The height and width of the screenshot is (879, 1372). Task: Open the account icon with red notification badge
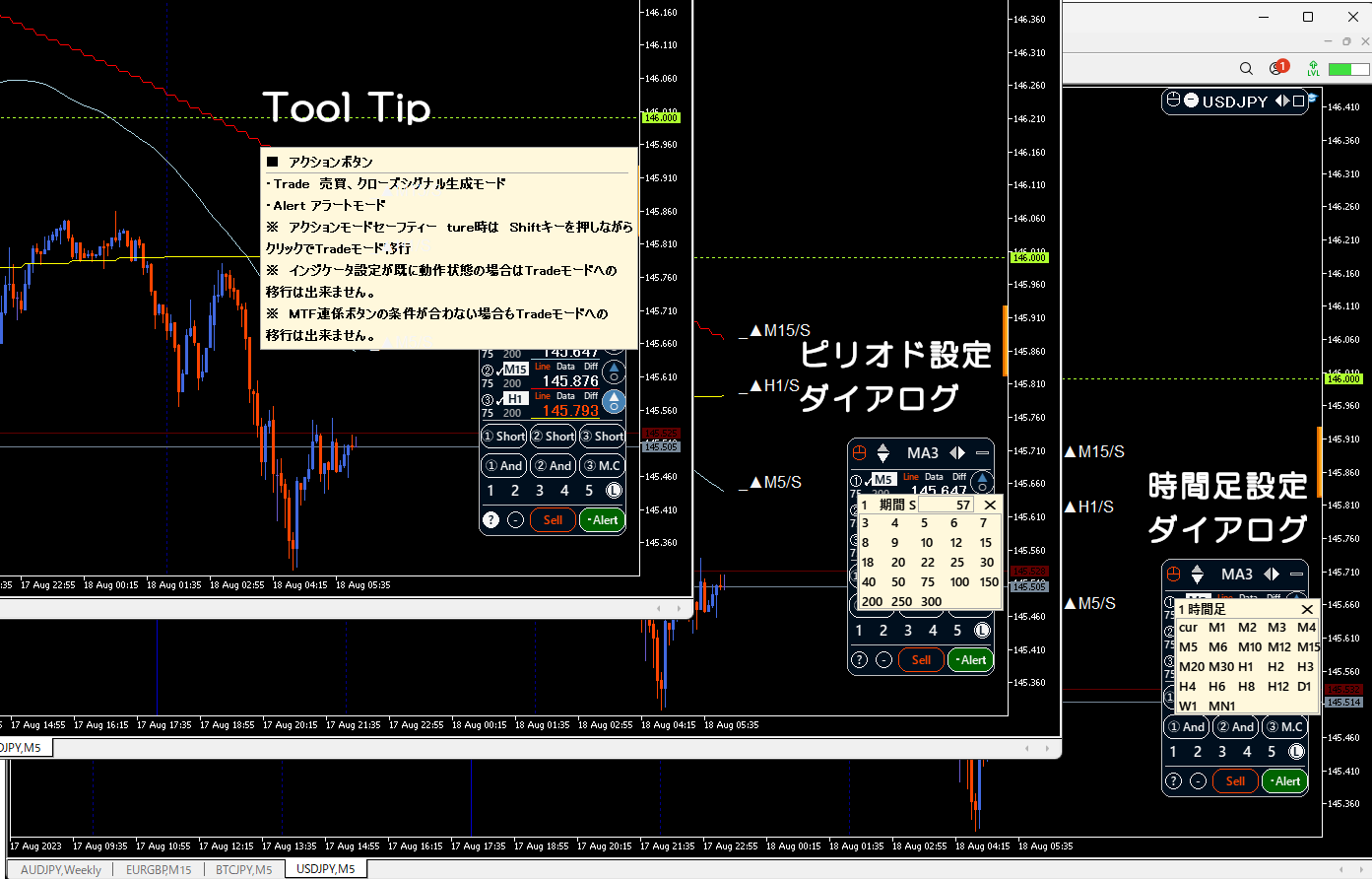1278,68
